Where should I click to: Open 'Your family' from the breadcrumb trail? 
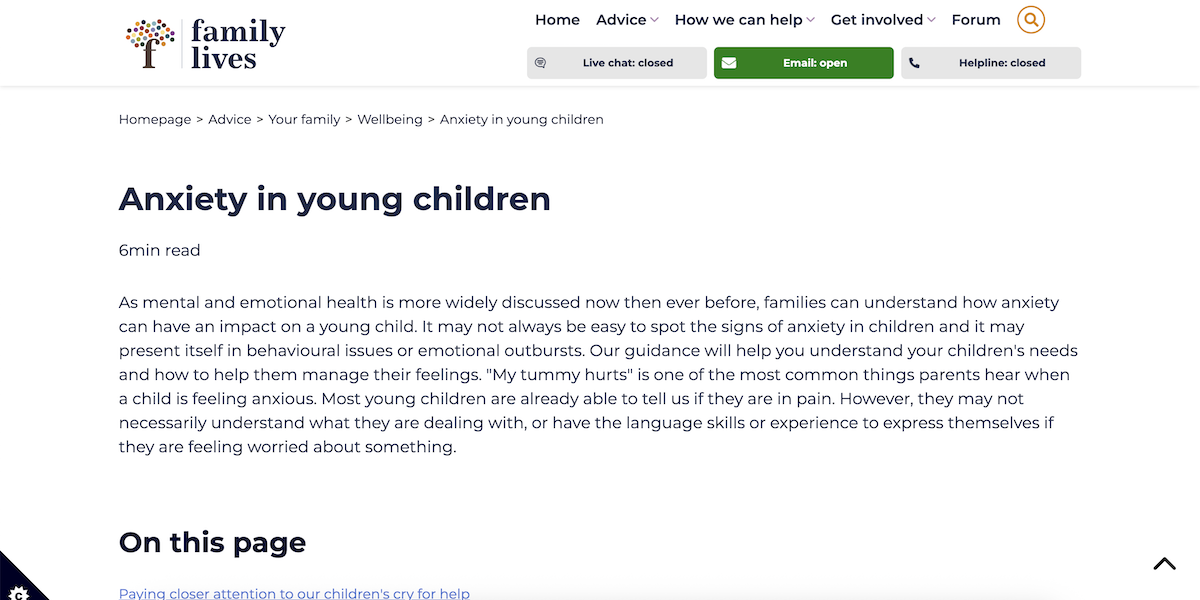[304, 119]
